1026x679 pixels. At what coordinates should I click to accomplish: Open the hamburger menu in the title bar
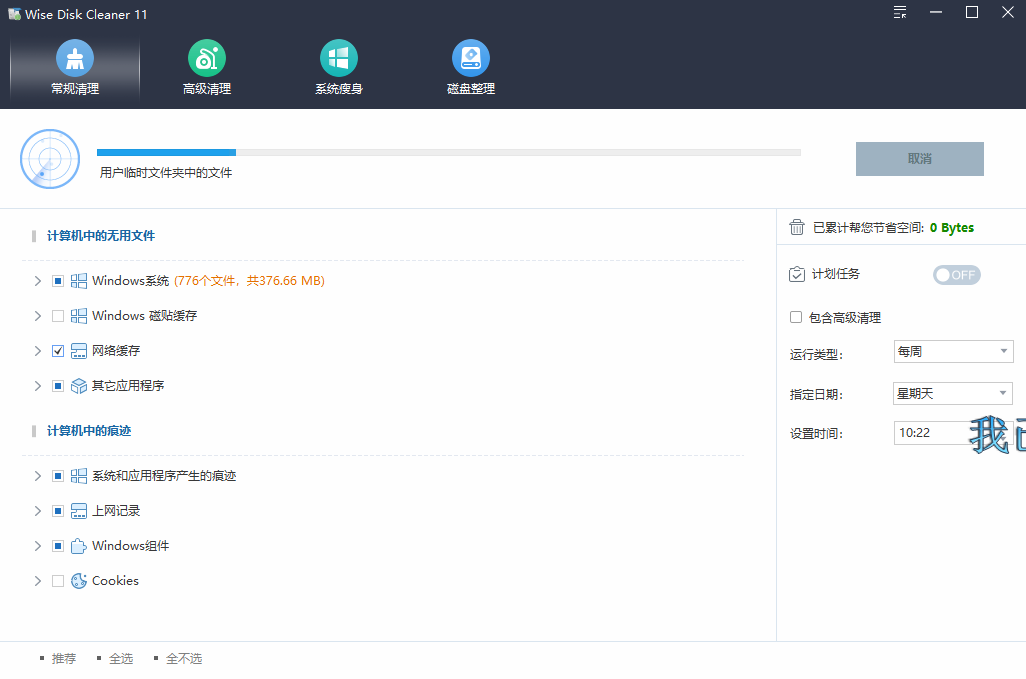click(898, 13)
